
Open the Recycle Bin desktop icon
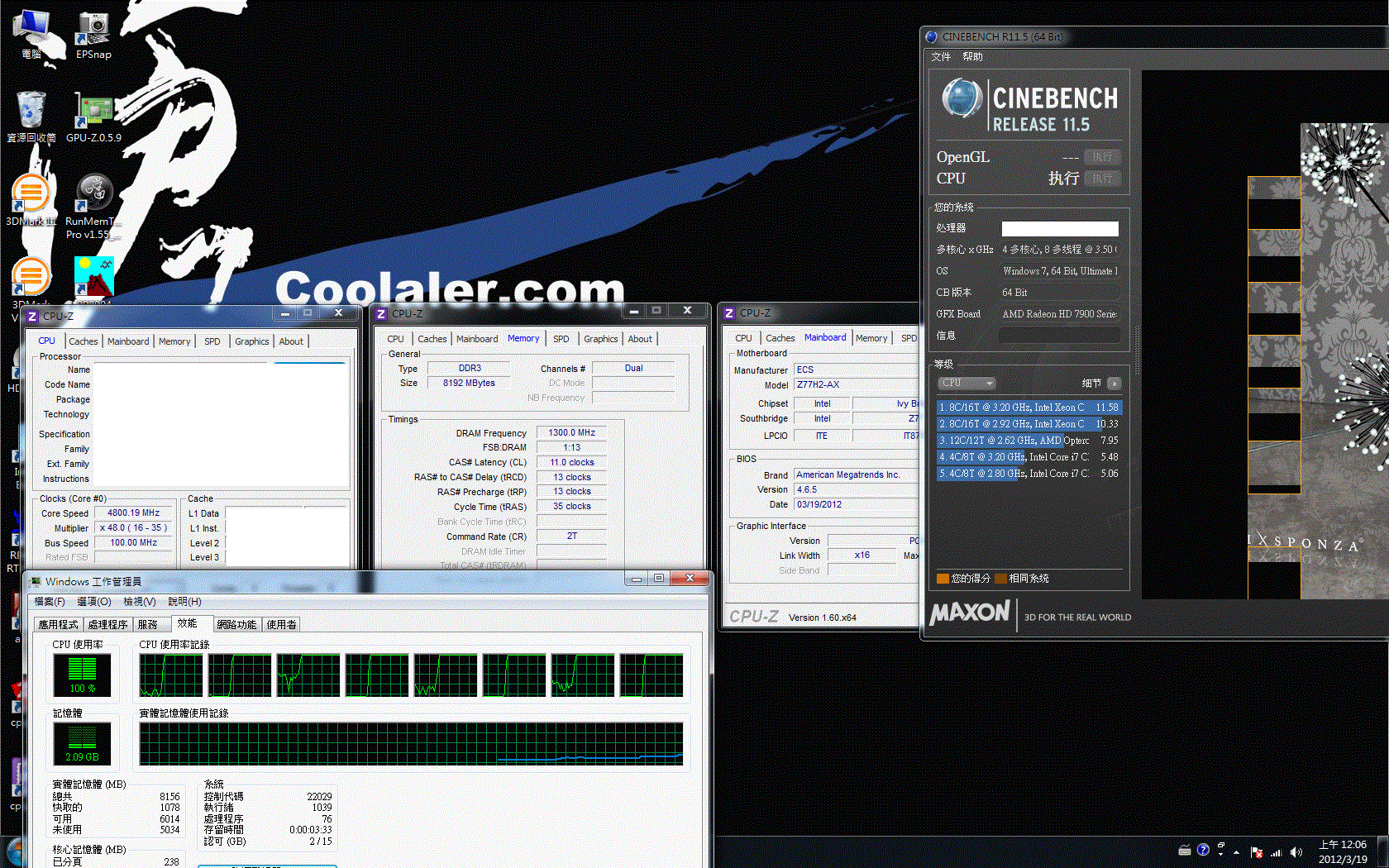coord(31,116)
